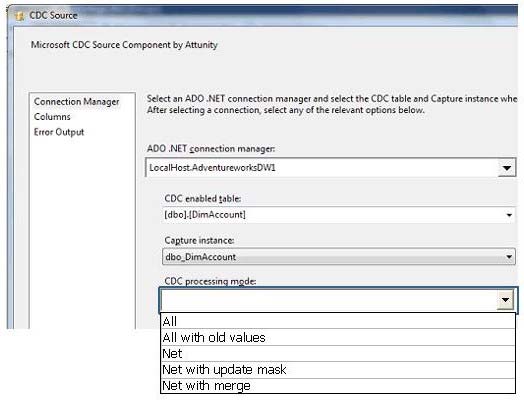This screenshot has height=400, width=524.
Task: Pick Net with update mask option
Action: (x=338, y=370)
